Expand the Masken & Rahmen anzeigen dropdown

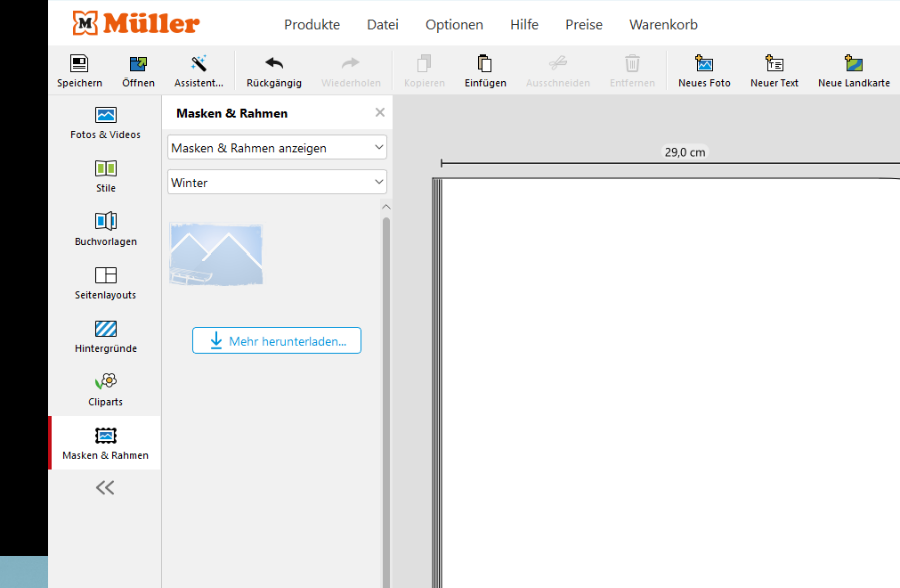point(277,148)
